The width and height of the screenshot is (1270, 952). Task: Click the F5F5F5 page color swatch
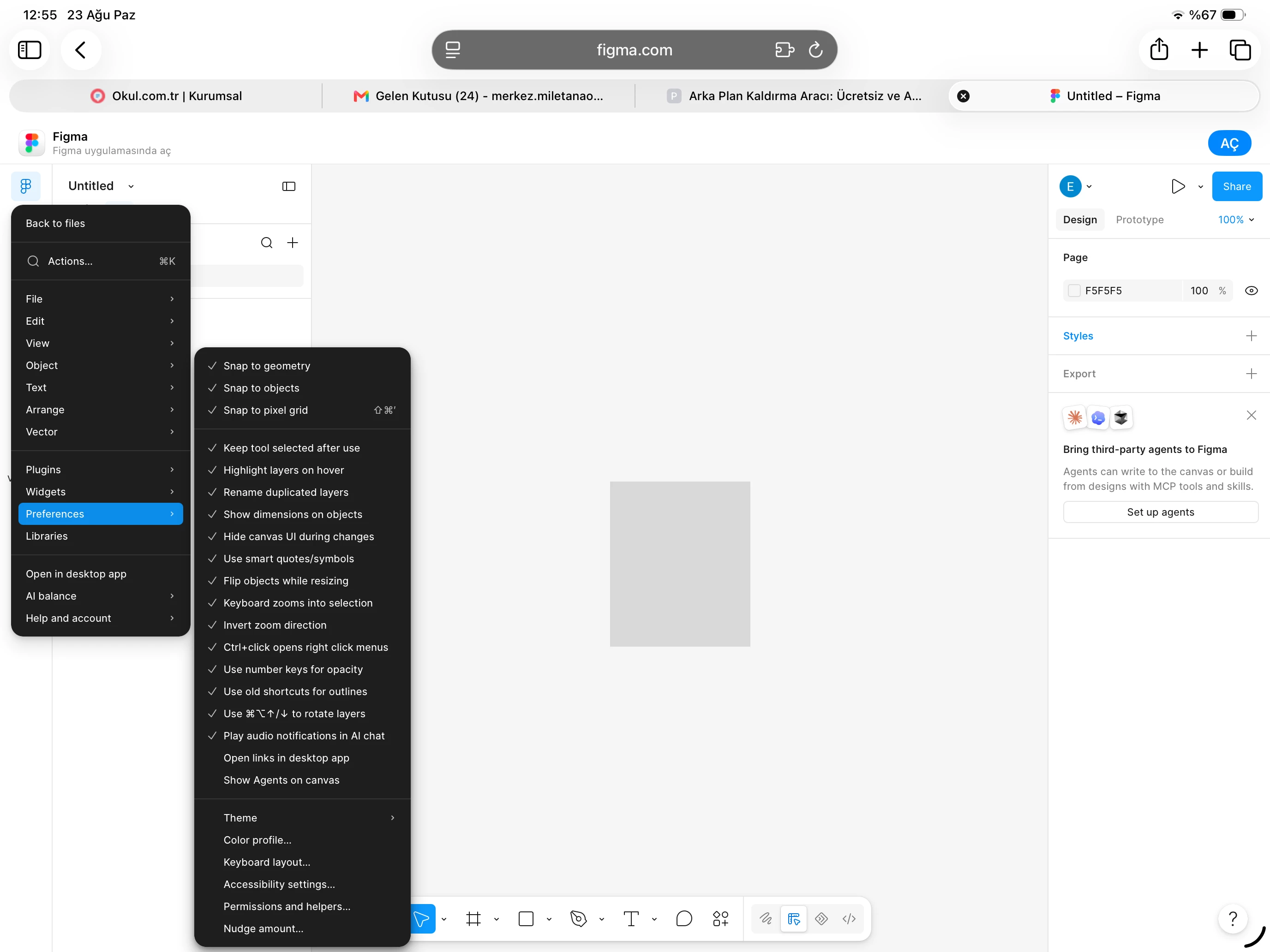point(1074,291)
